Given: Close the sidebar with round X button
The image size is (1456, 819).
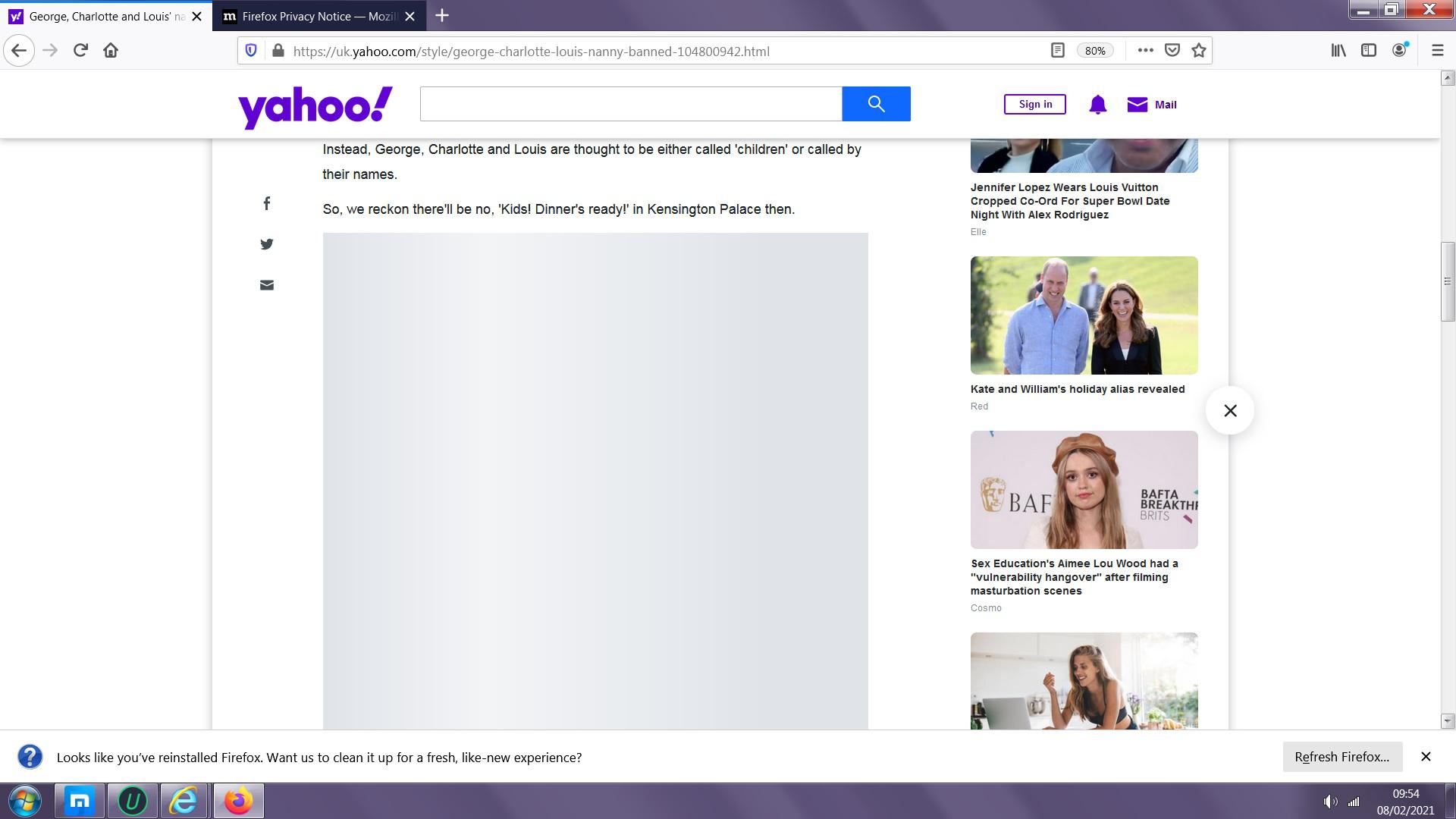Looking at the screenshot, I should coord(1230,411).
